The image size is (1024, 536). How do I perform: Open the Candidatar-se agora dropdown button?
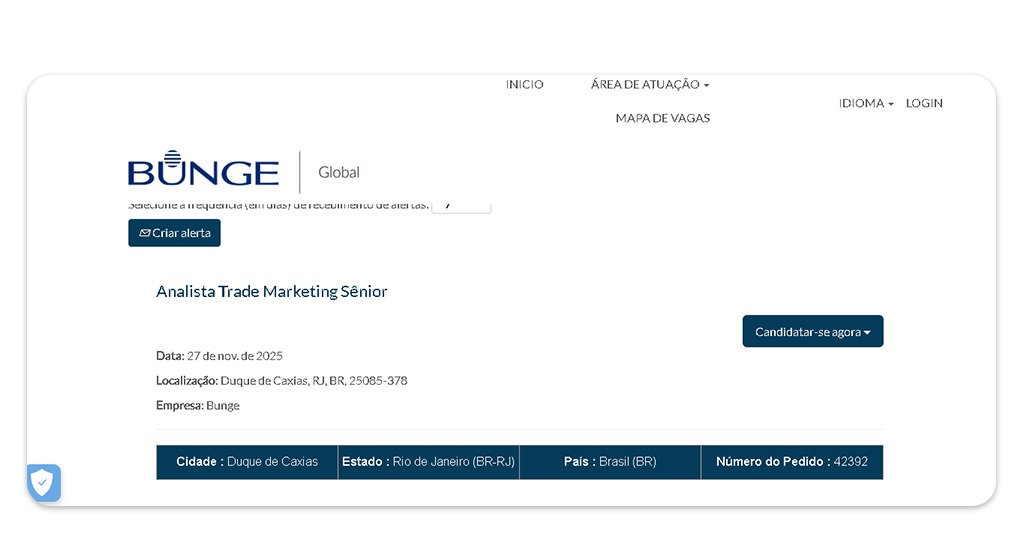point(812,332)
